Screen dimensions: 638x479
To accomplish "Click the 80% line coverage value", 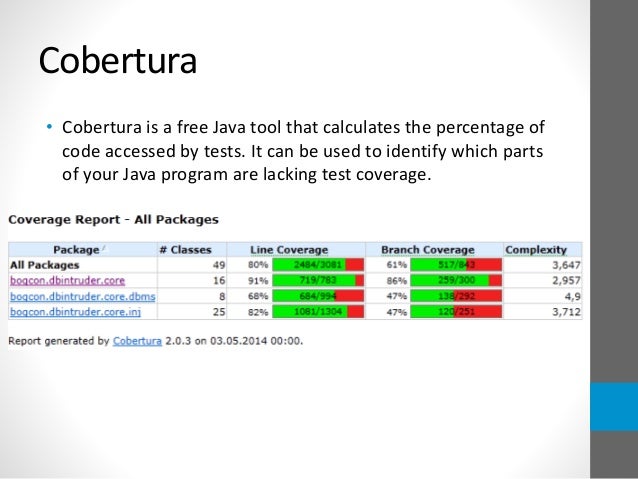I will 258,265.
